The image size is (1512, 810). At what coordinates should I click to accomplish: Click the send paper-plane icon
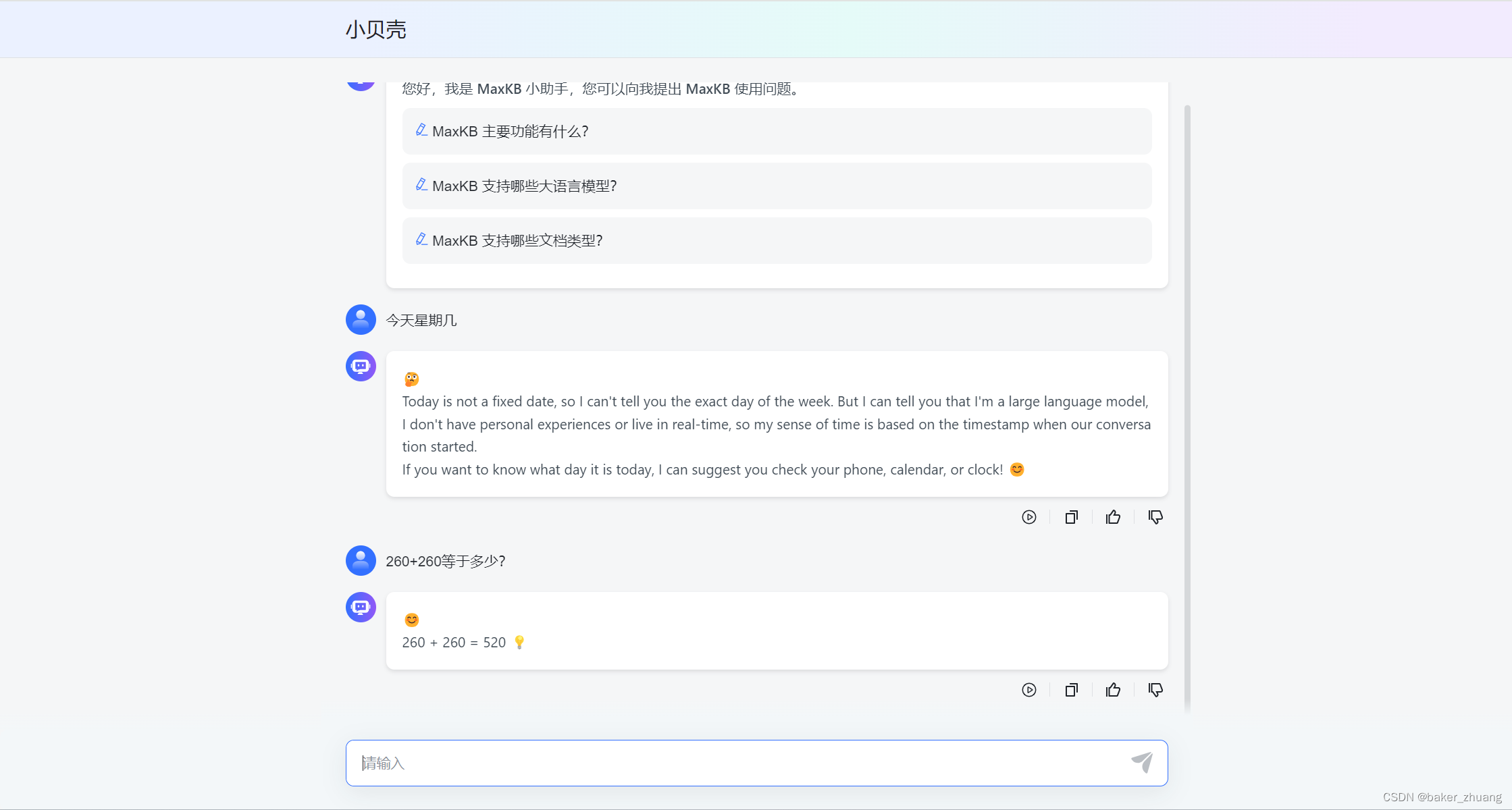pyautogui.click(x=1143, y=761)
